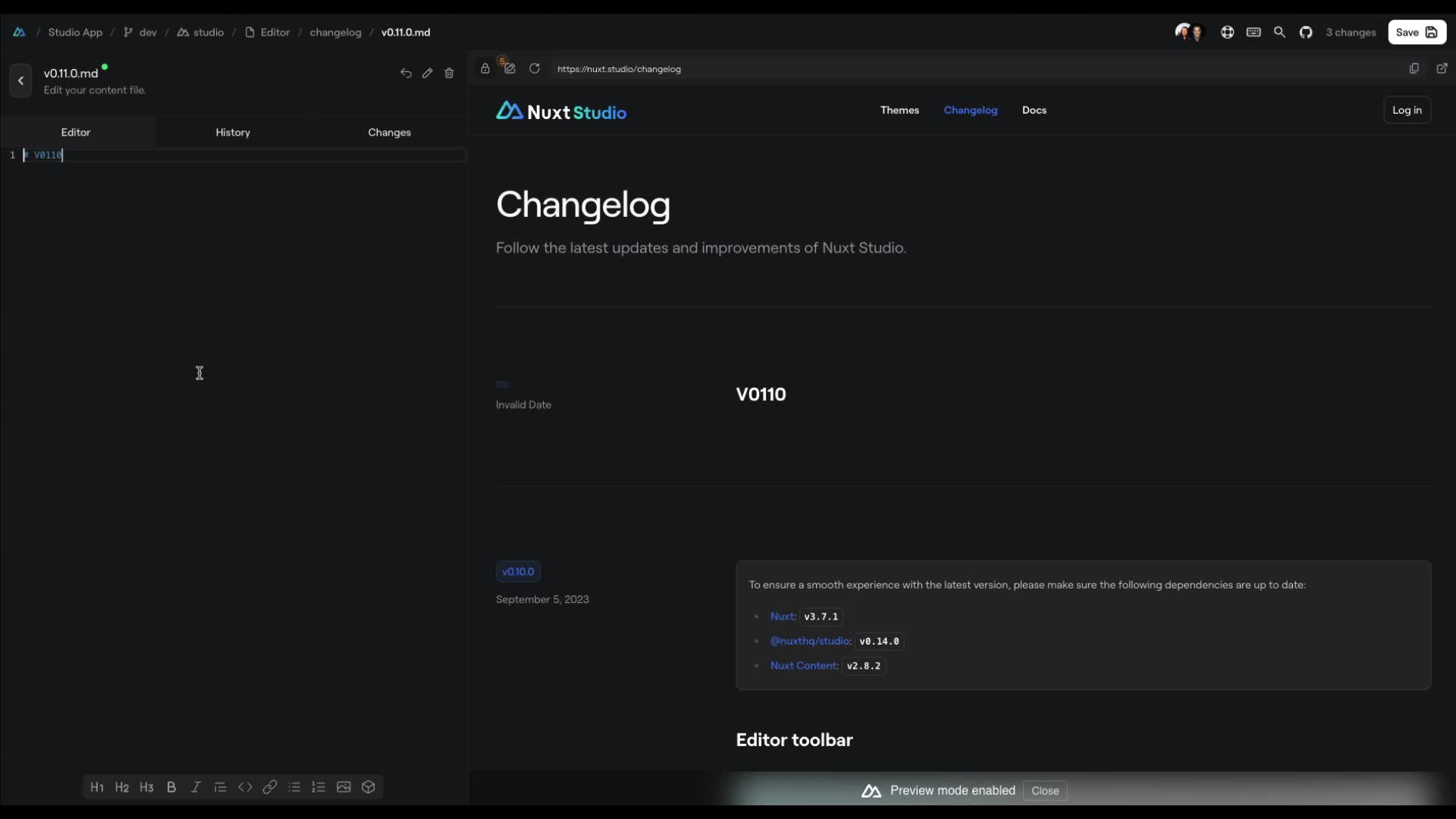Open the GitHub repository icon
The width and height of the screenshot is (1456, 819).
(1306, 32)
